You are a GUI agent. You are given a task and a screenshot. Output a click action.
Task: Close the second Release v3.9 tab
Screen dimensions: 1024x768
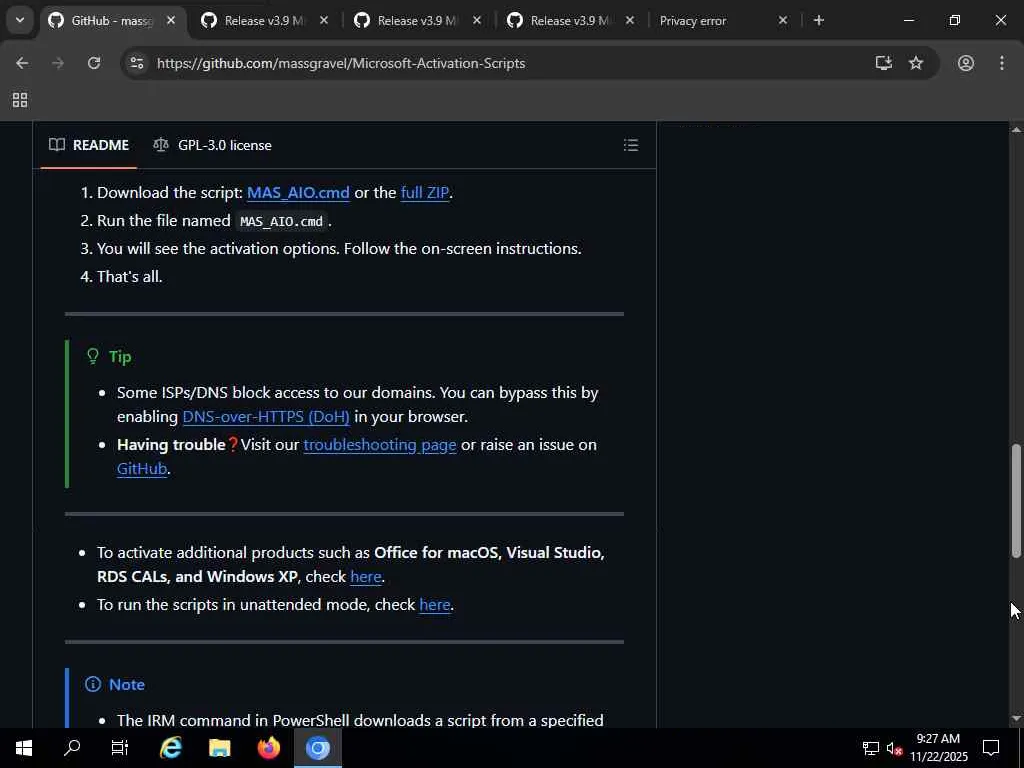coord(477,21)
